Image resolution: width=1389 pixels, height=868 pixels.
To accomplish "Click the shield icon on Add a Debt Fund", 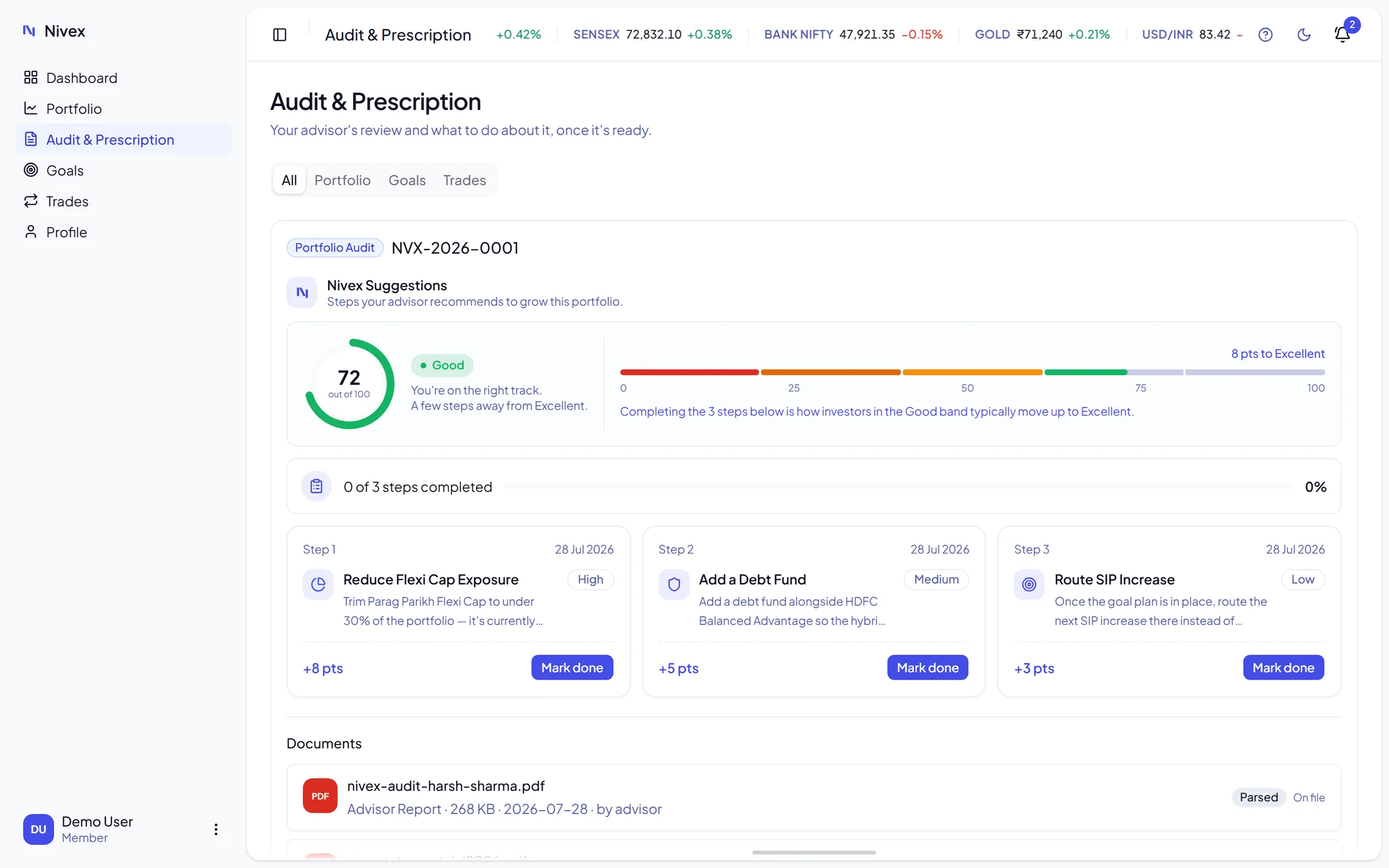I will click(x=674, y=584).
